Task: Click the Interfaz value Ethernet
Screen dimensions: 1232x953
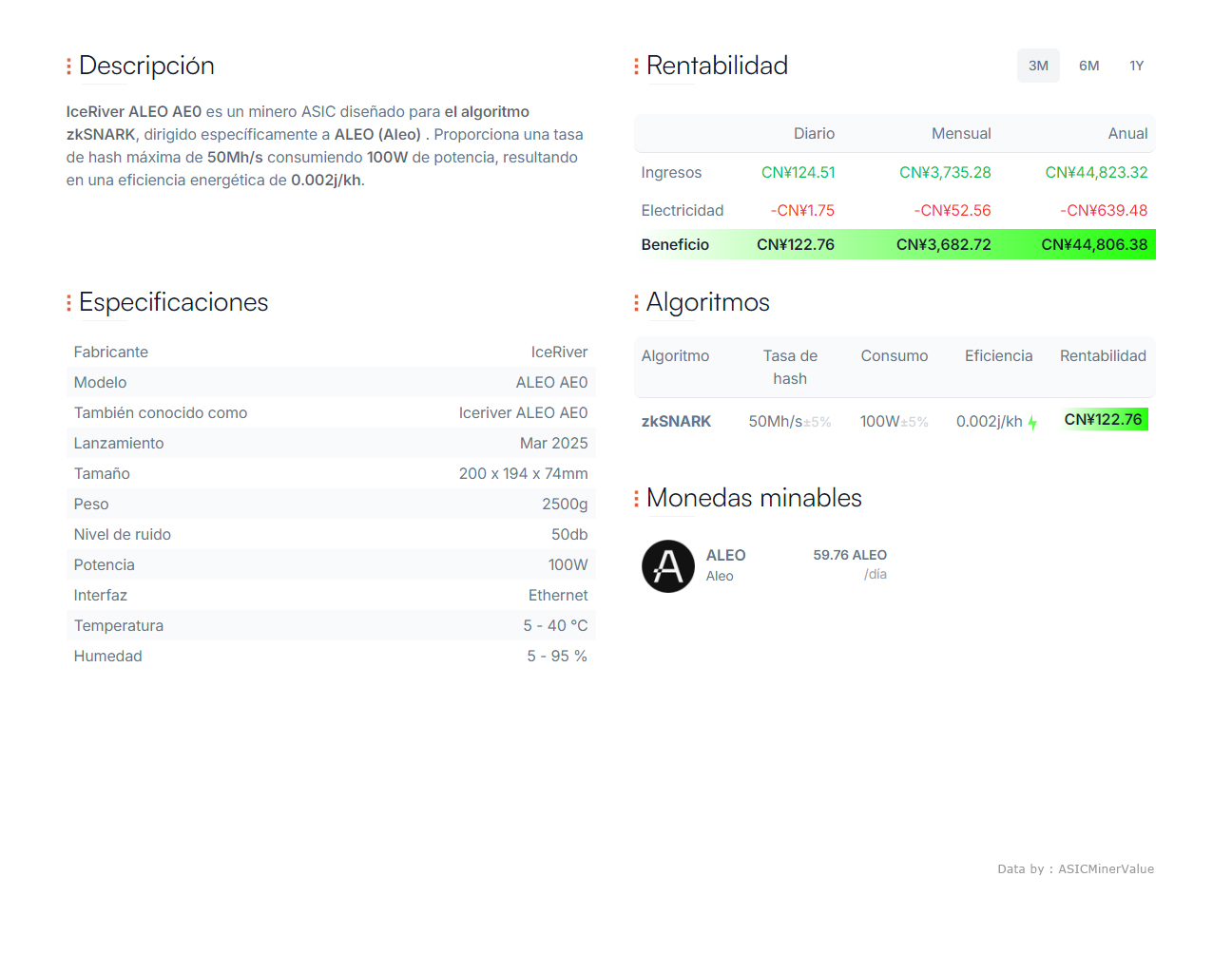Action: (558, 595)
